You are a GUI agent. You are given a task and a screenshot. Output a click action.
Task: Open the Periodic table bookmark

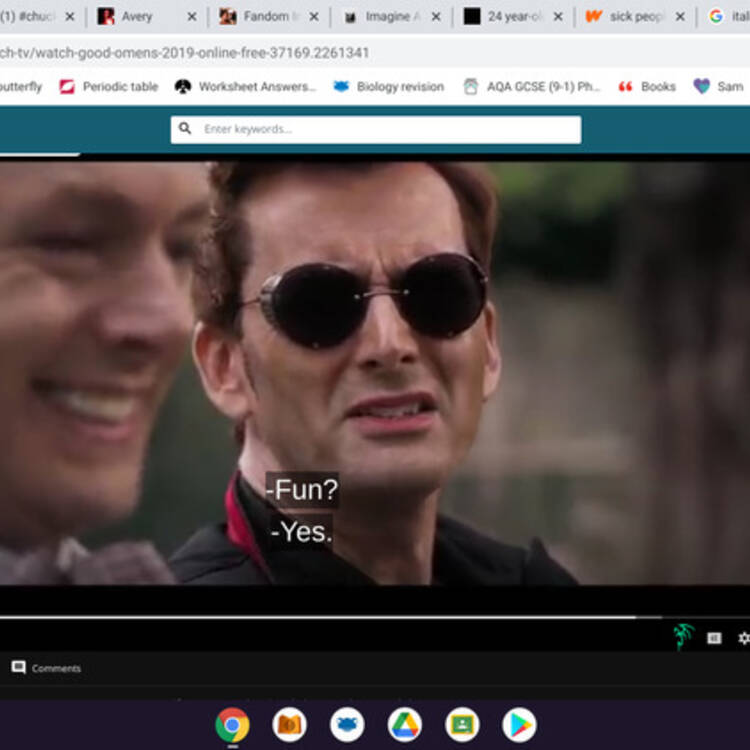[x=109, y=87]
